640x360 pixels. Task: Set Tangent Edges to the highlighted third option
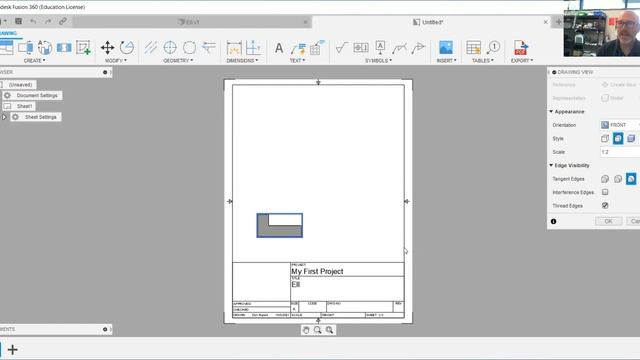(631, 179)
